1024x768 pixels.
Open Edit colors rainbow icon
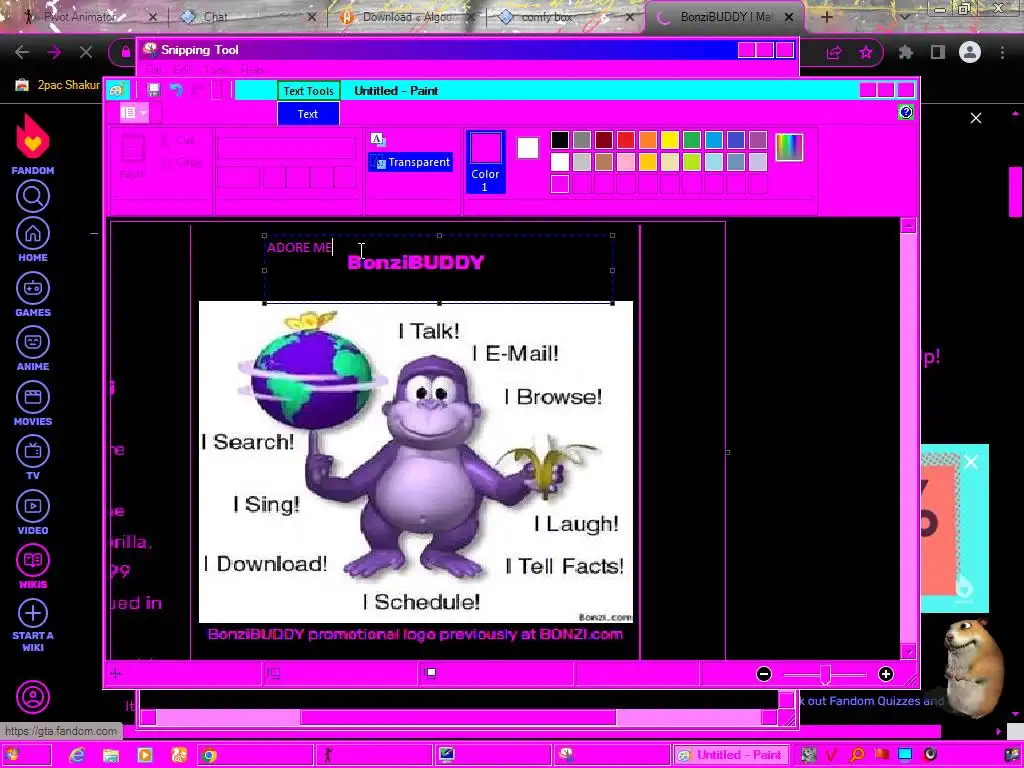(x=789, y=147)
